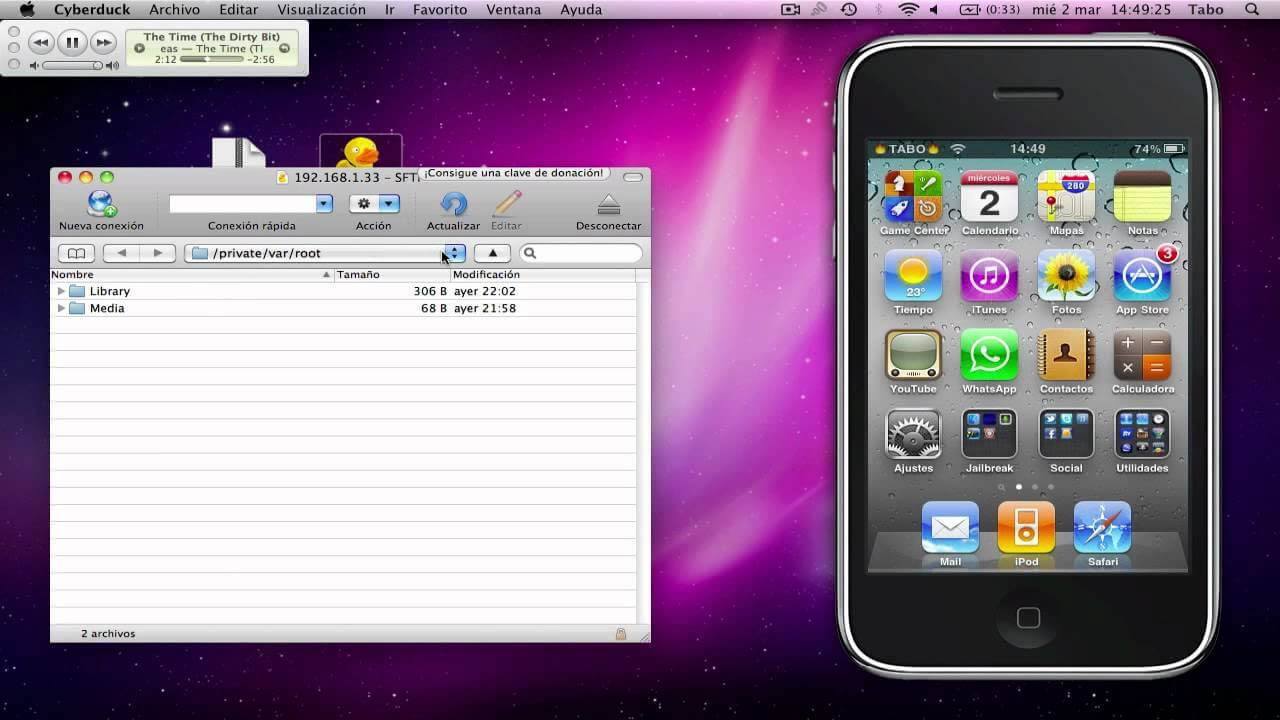Click the Cyberduck search field
This screenshot has height=720, width=1280.
click(x=580, y=253)
